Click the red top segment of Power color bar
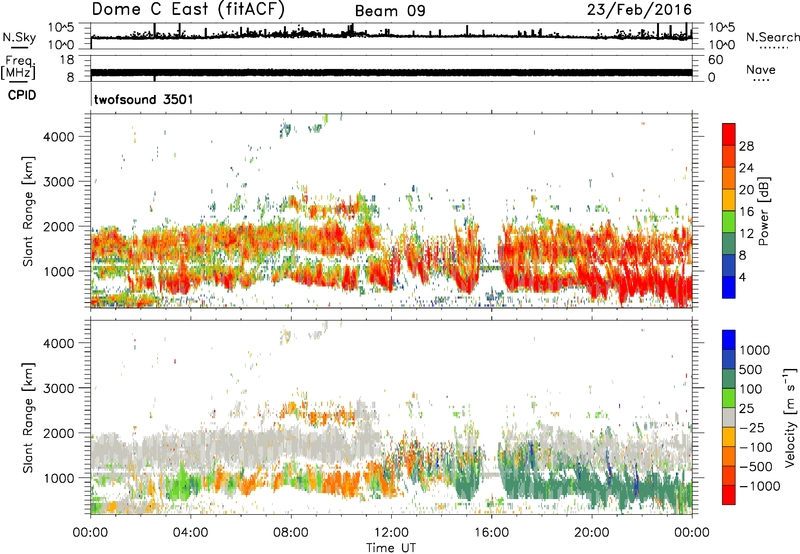The width and height of the screenshot is (800, 554). [729, 135]
